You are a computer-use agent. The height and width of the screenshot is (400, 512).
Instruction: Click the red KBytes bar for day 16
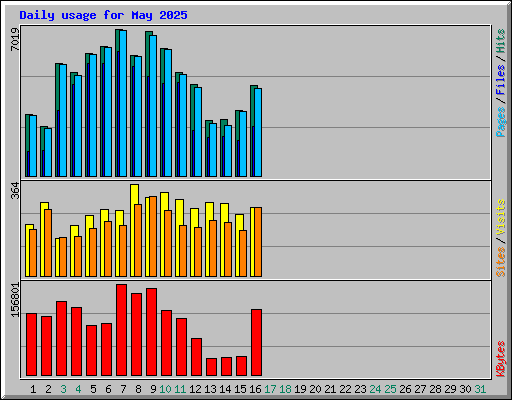256,343
